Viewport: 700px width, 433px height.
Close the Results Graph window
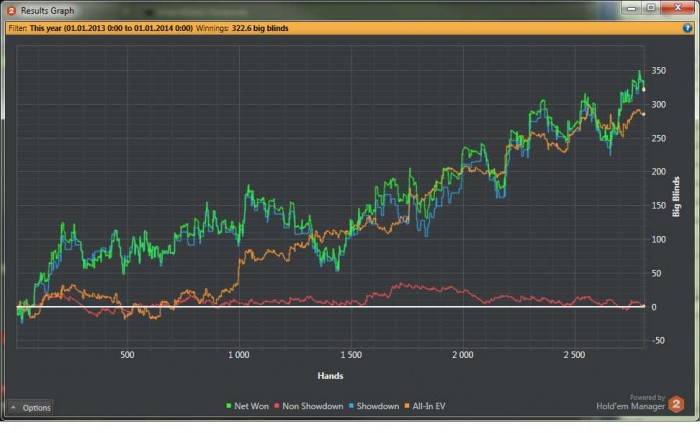[677, 8]
